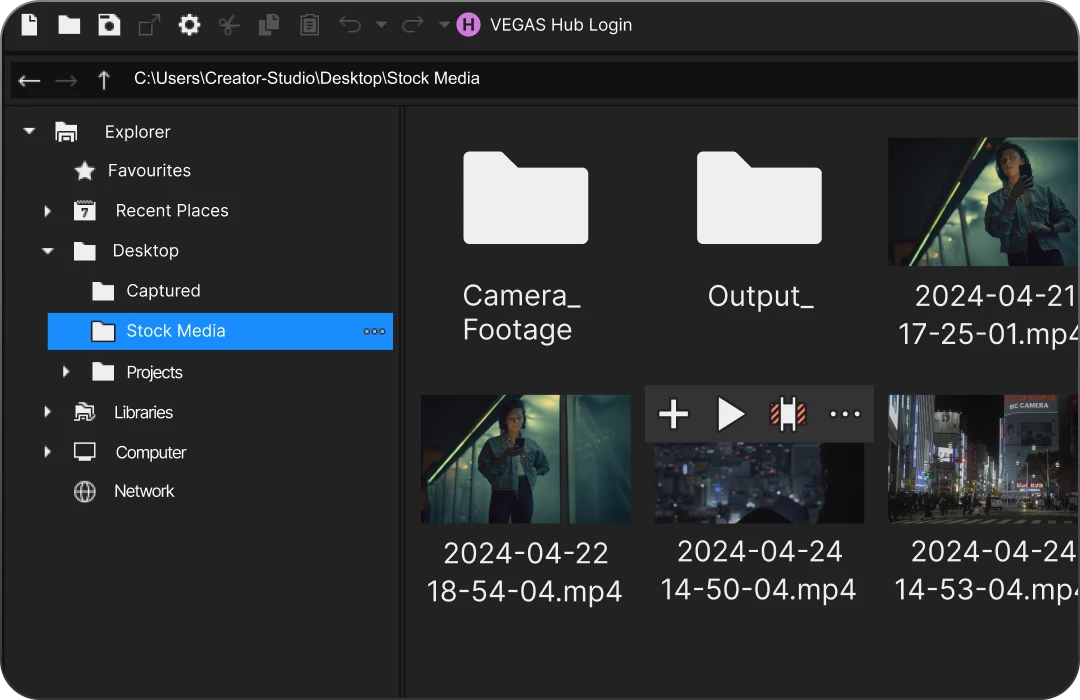Click the add to timeline plus icon

point(673,414)
